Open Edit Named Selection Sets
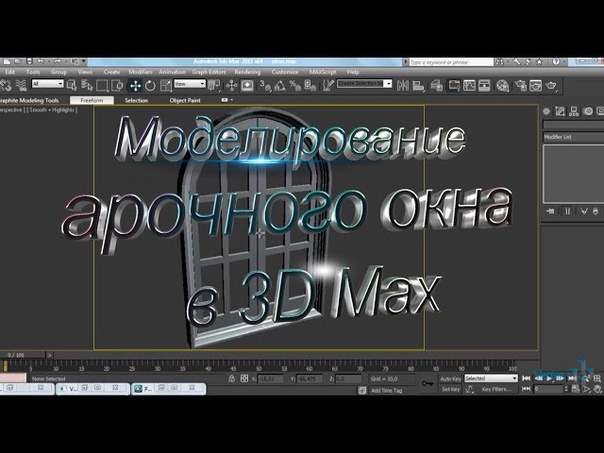This screenshot has width=604, height=453. 328,85
